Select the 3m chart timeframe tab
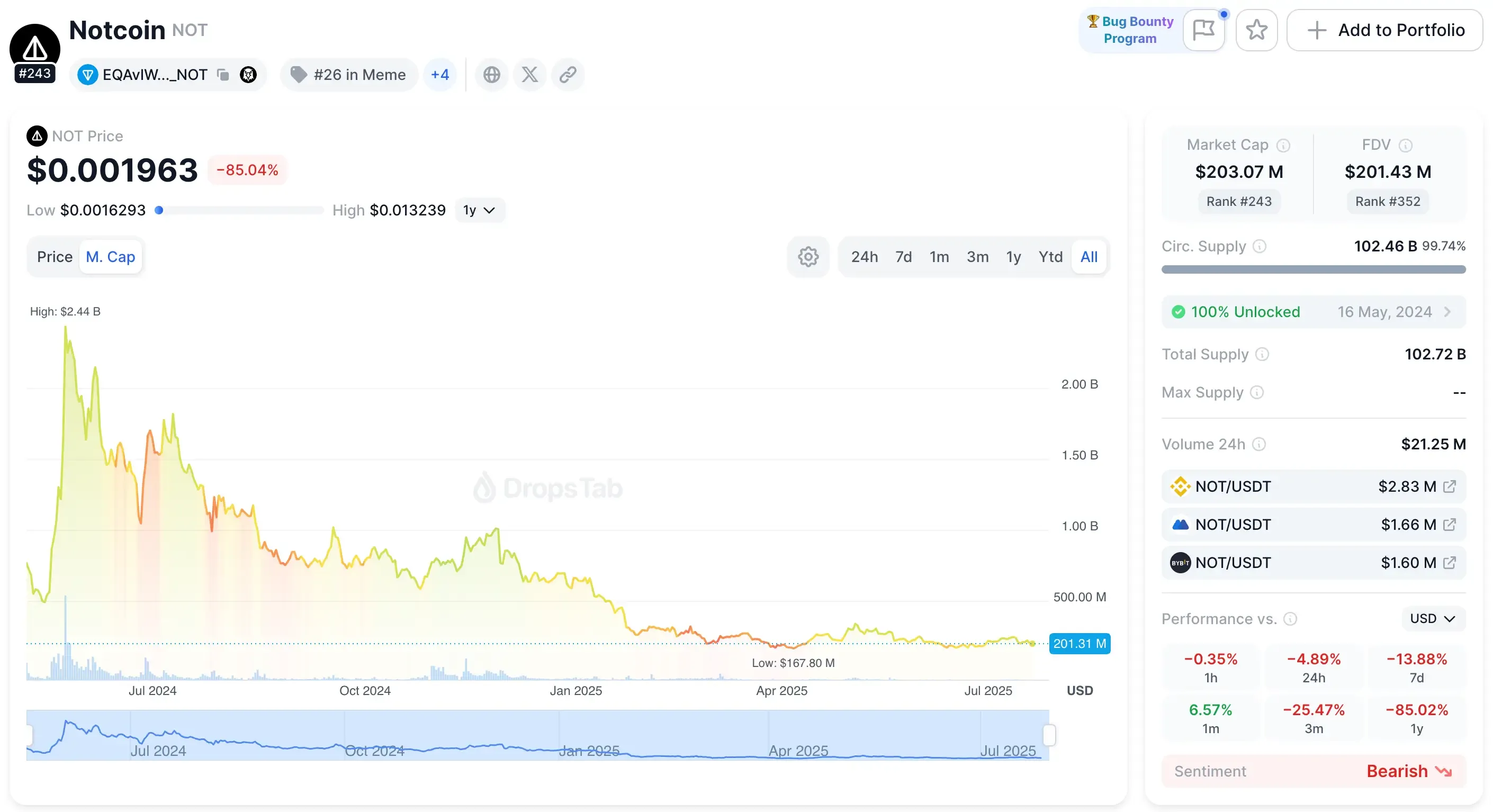Viewport: 1493px width, 812px height. [977, 256]
